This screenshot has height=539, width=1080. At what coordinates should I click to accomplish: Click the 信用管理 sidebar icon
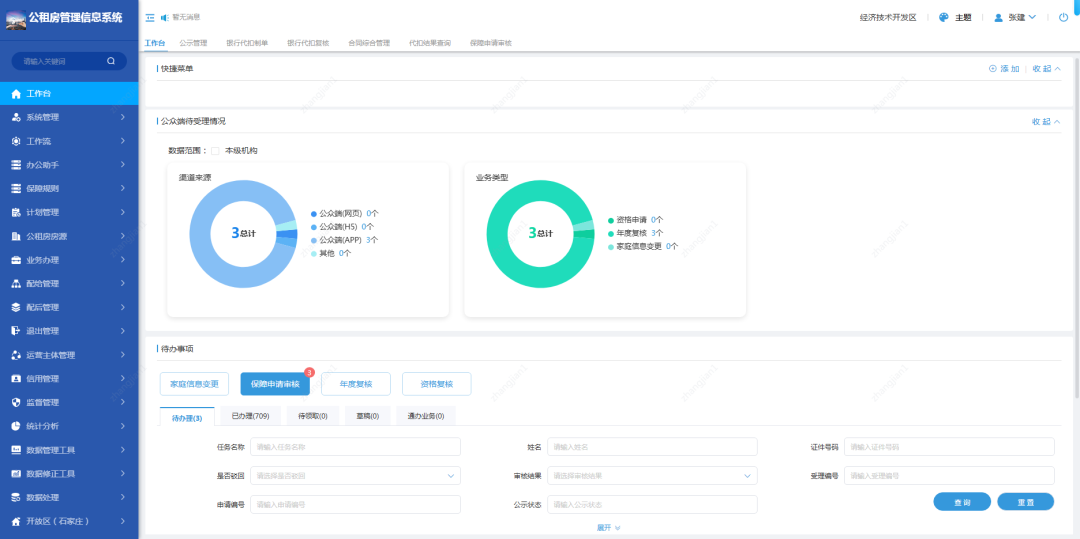click(17, 379)
